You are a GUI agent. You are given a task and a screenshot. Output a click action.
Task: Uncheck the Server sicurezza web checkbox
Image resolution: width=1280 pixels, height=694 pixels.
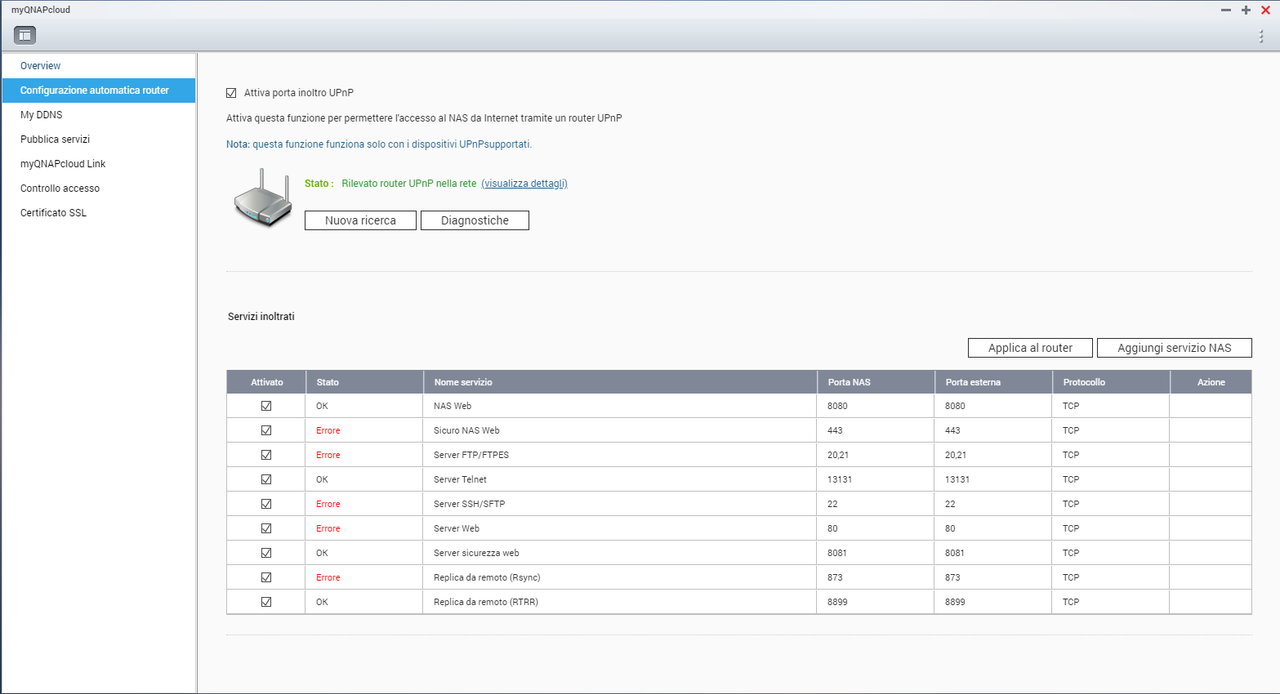click(266, 553)
